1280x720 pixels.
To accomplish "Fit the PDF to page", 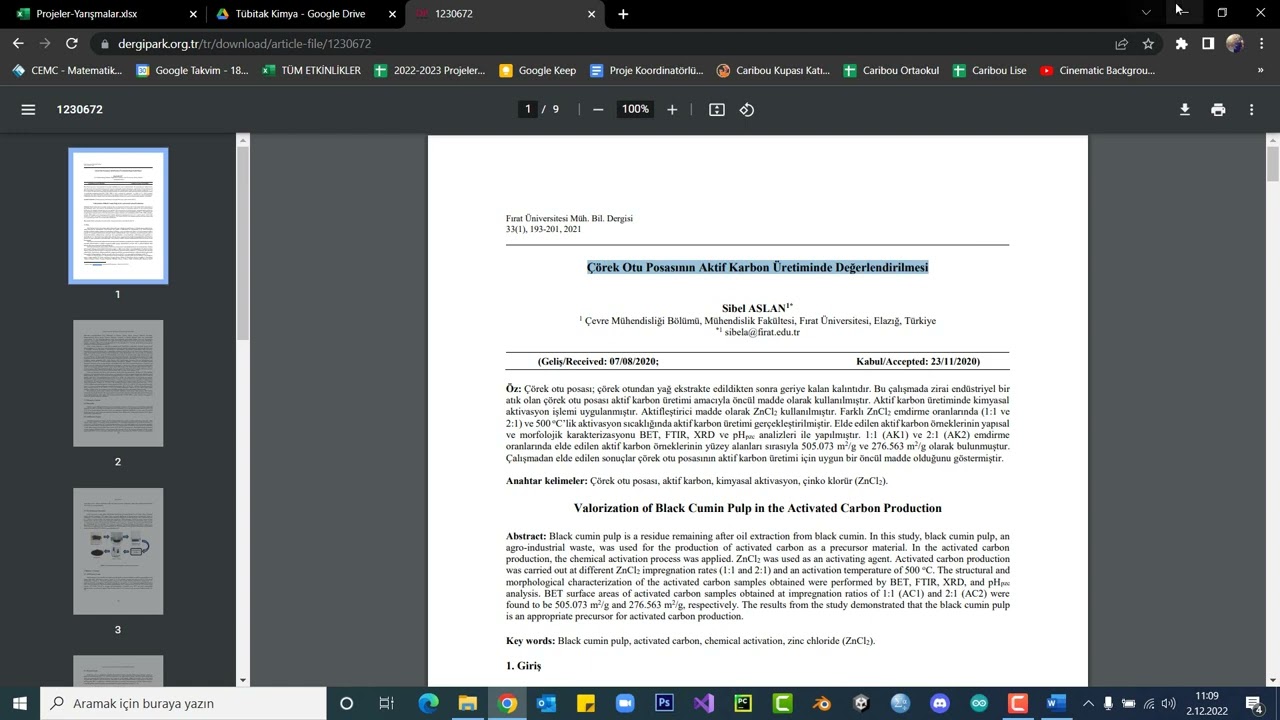I will (717, 110).
